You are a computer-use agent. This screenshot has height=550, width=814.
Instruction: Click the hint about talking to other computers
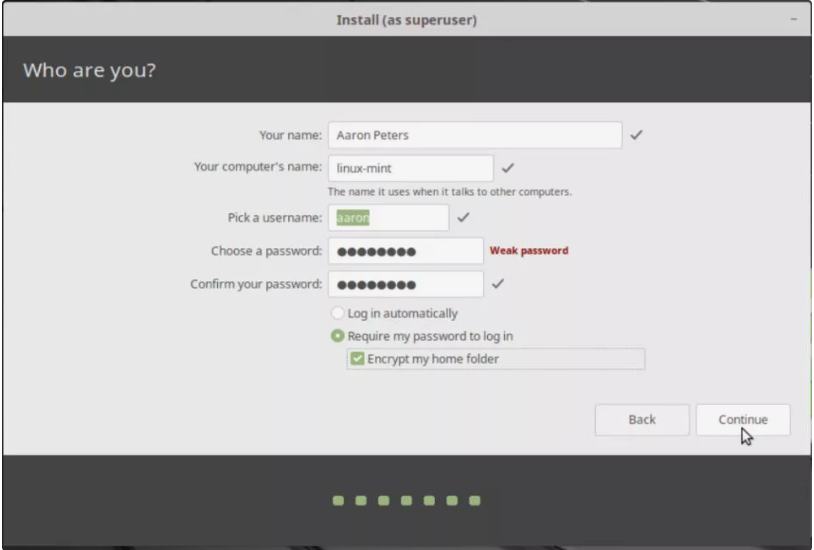[x=450, y=192]
